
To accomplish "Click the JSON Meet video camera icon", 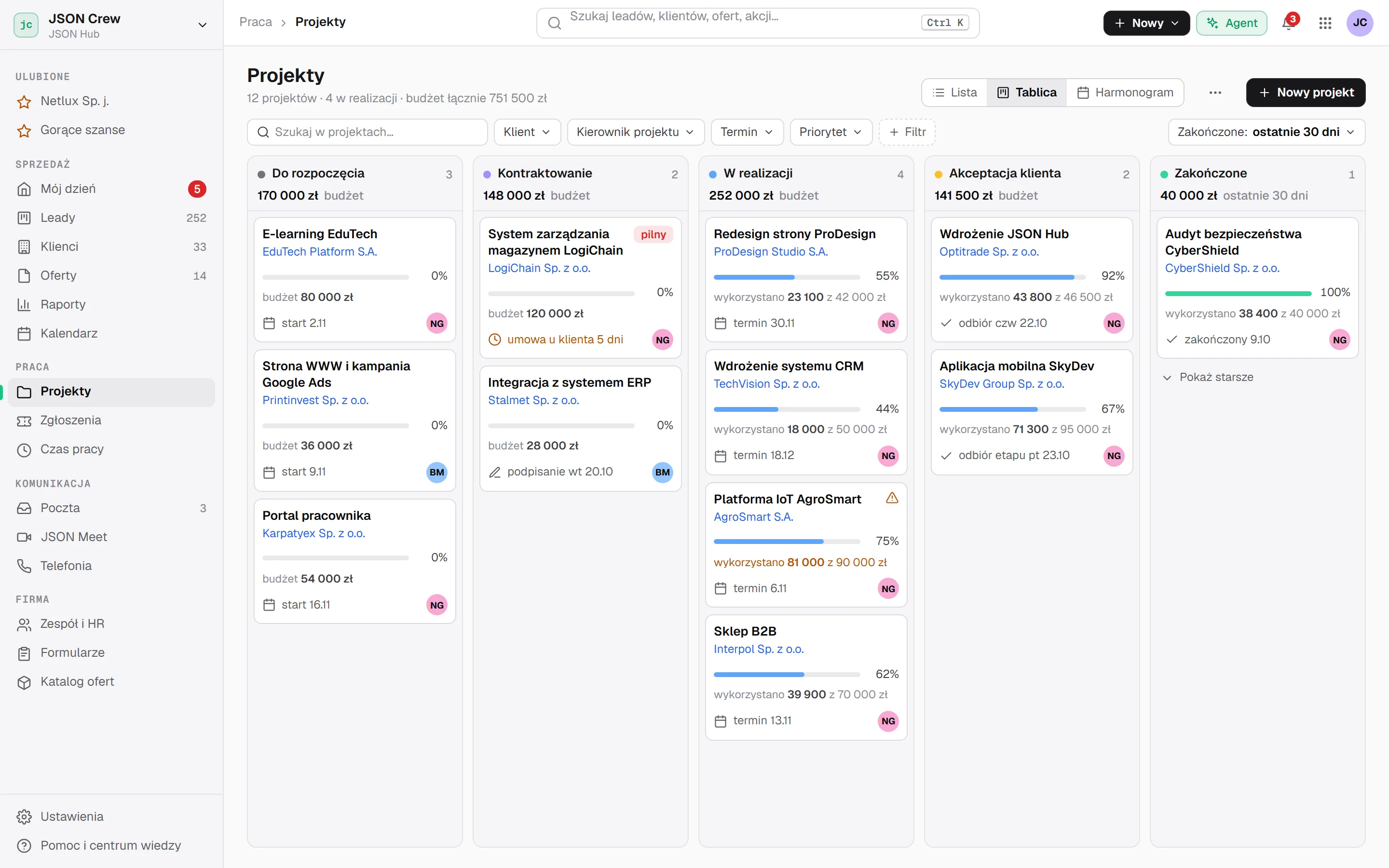I will coord(24,537).
